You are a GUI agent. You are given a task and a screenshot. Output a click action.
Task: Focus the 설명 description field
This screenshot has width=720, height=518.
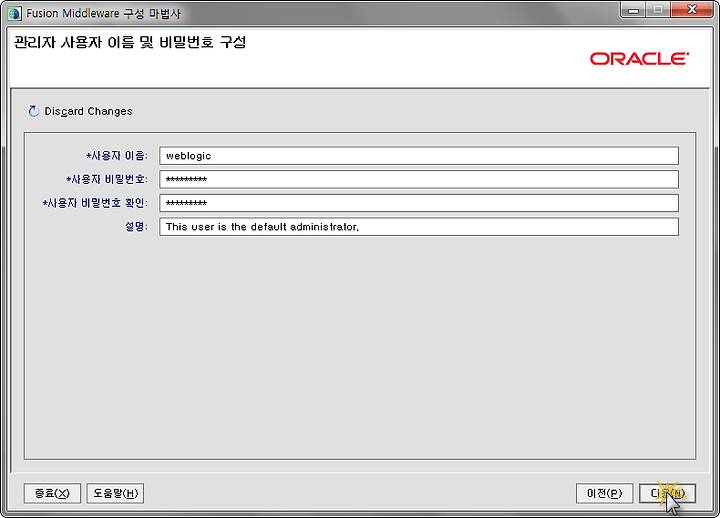pyautogui.click(x=419, y=227)
